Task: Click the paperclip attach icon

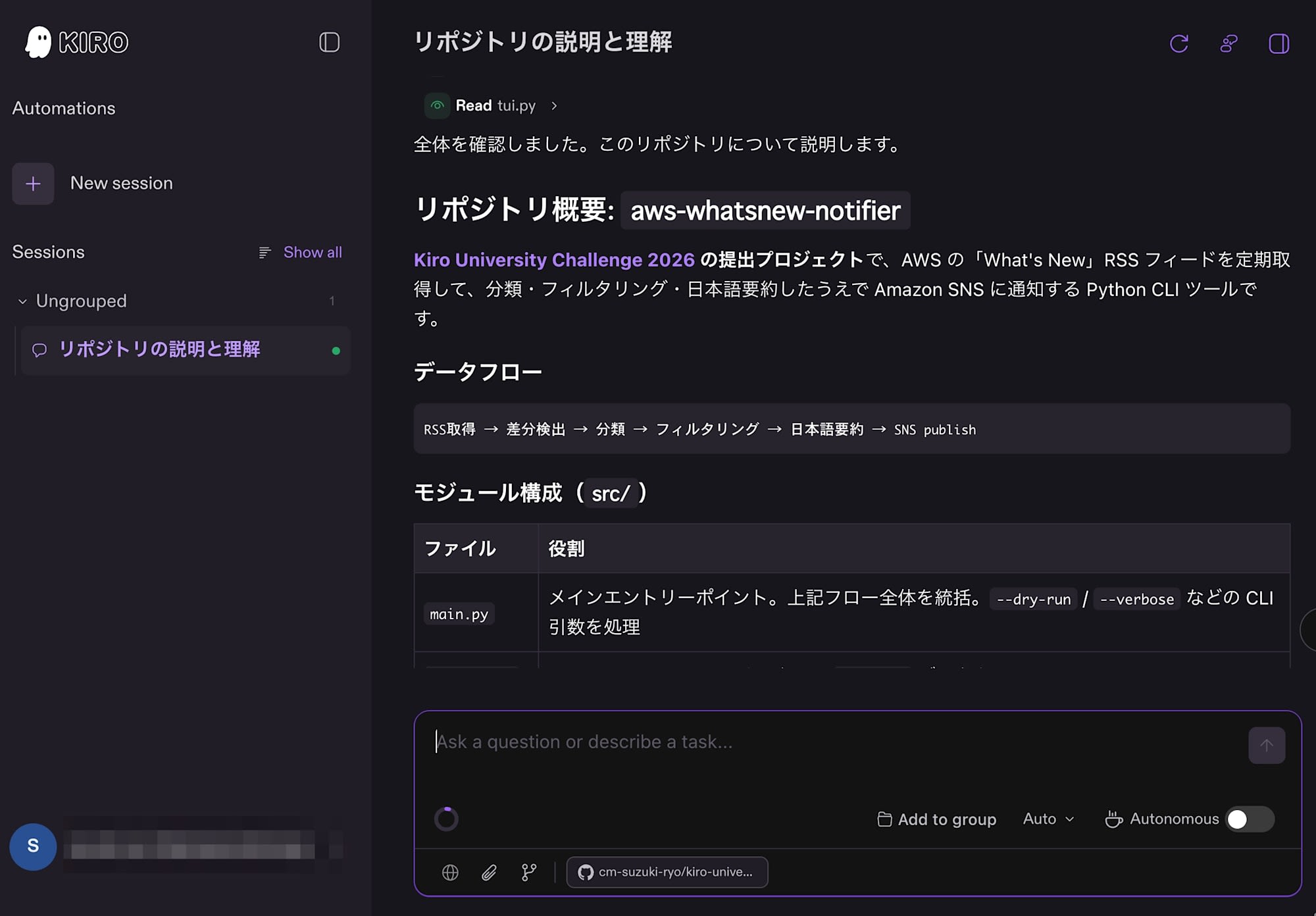Action: [489, 872]
